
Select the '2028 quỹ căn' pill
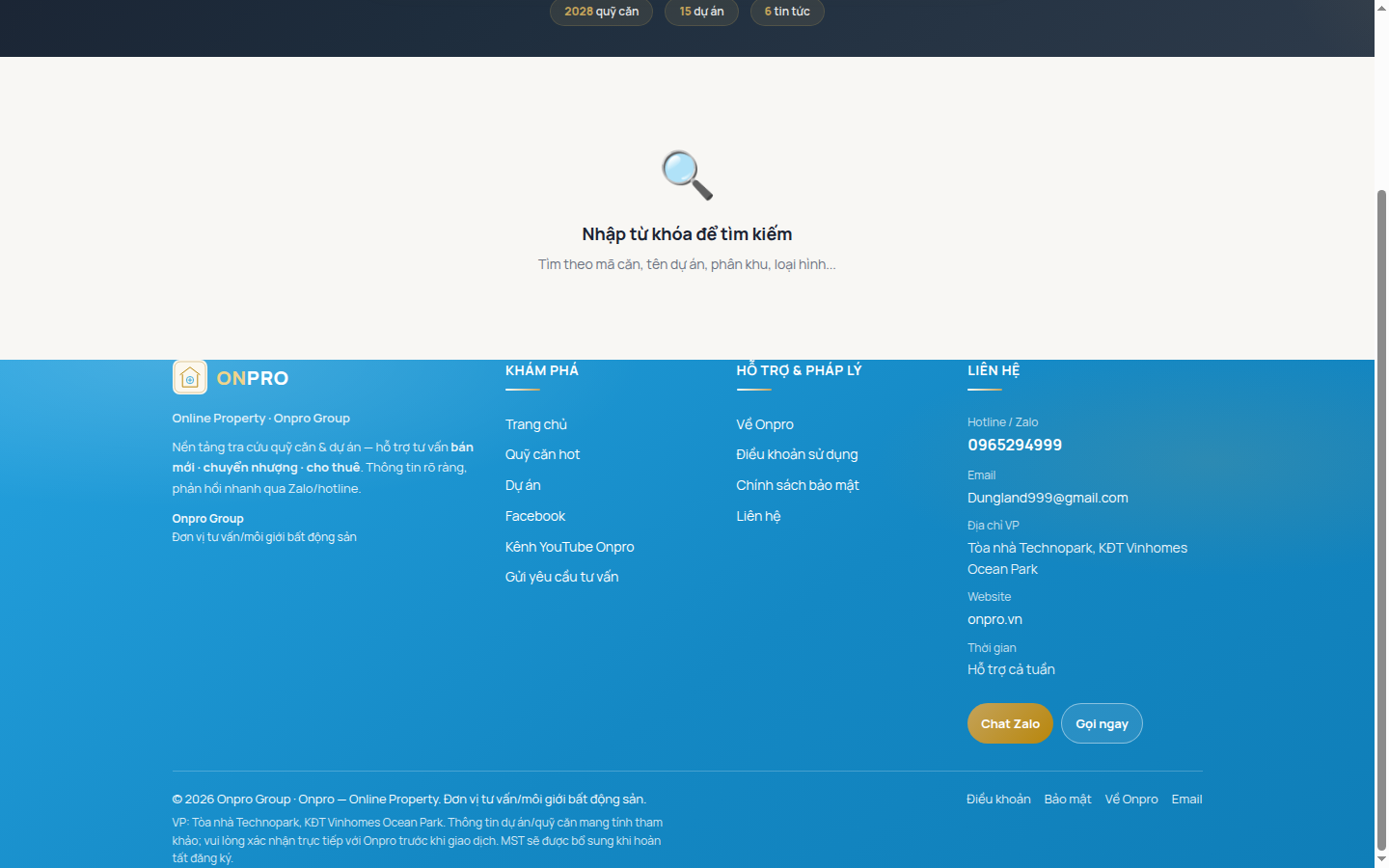601,12
